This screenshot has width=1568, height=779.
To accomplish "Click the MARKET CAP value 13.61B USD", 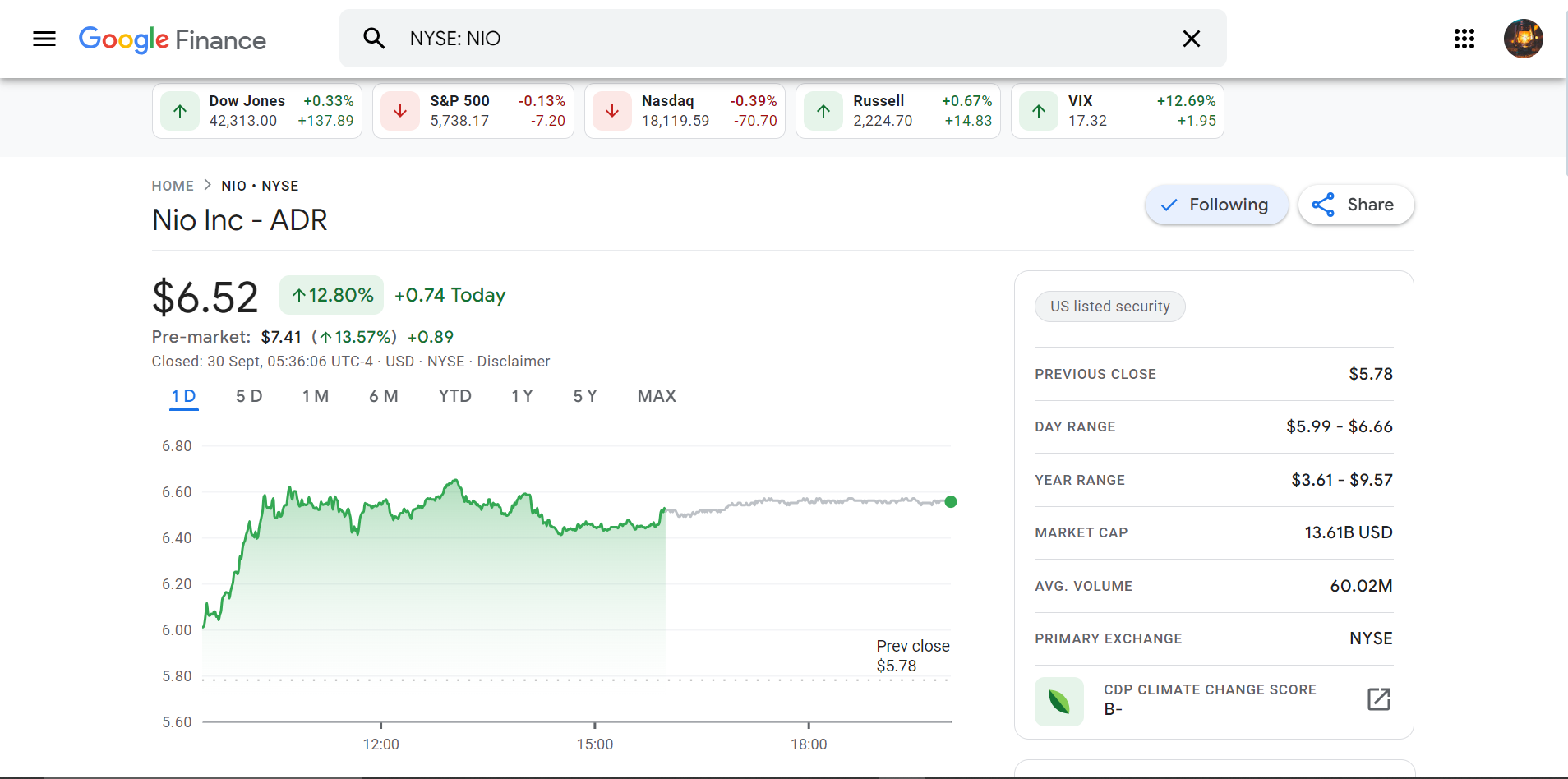I will tap(1349, 532).
